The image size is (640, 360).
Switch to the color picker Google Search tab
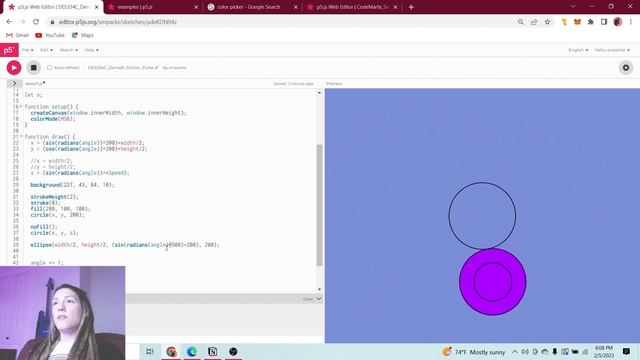(248, 7)
